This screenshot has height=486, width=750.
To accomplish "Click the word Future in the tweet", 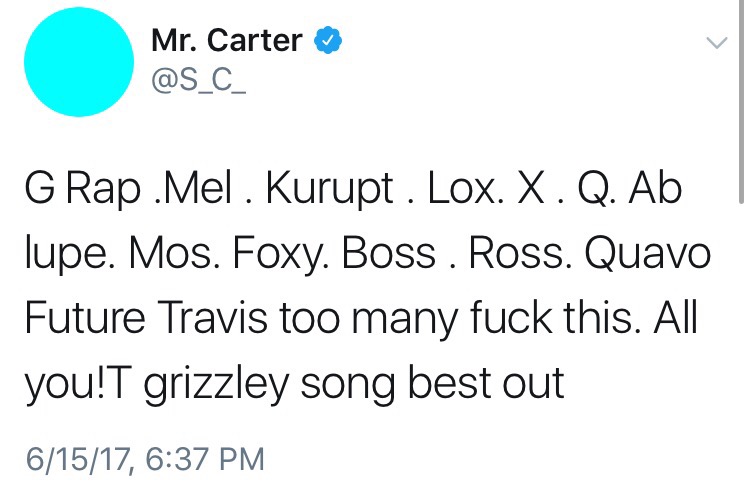I will point(85,318).
